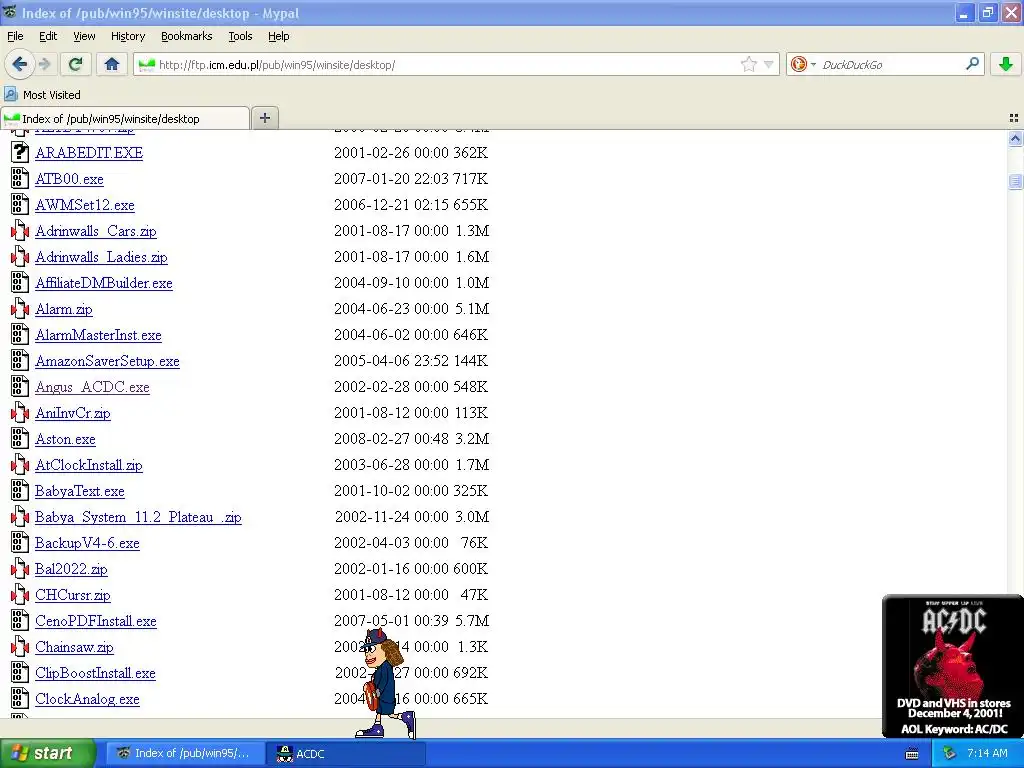Open a new tab with plus button
The height and width of the screenshot is (768, 1024).
click(264, 118)
